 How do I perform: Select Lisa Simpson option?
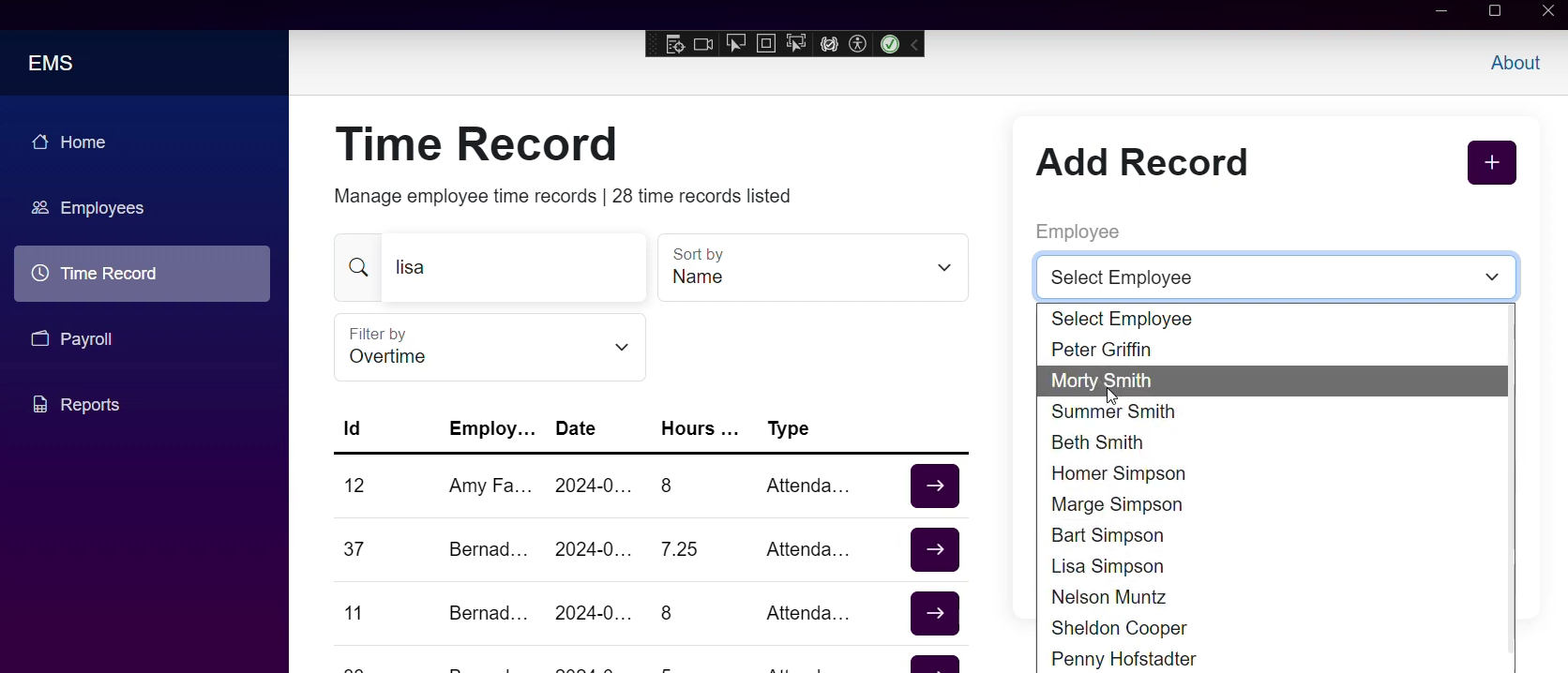coord(1272,567)
